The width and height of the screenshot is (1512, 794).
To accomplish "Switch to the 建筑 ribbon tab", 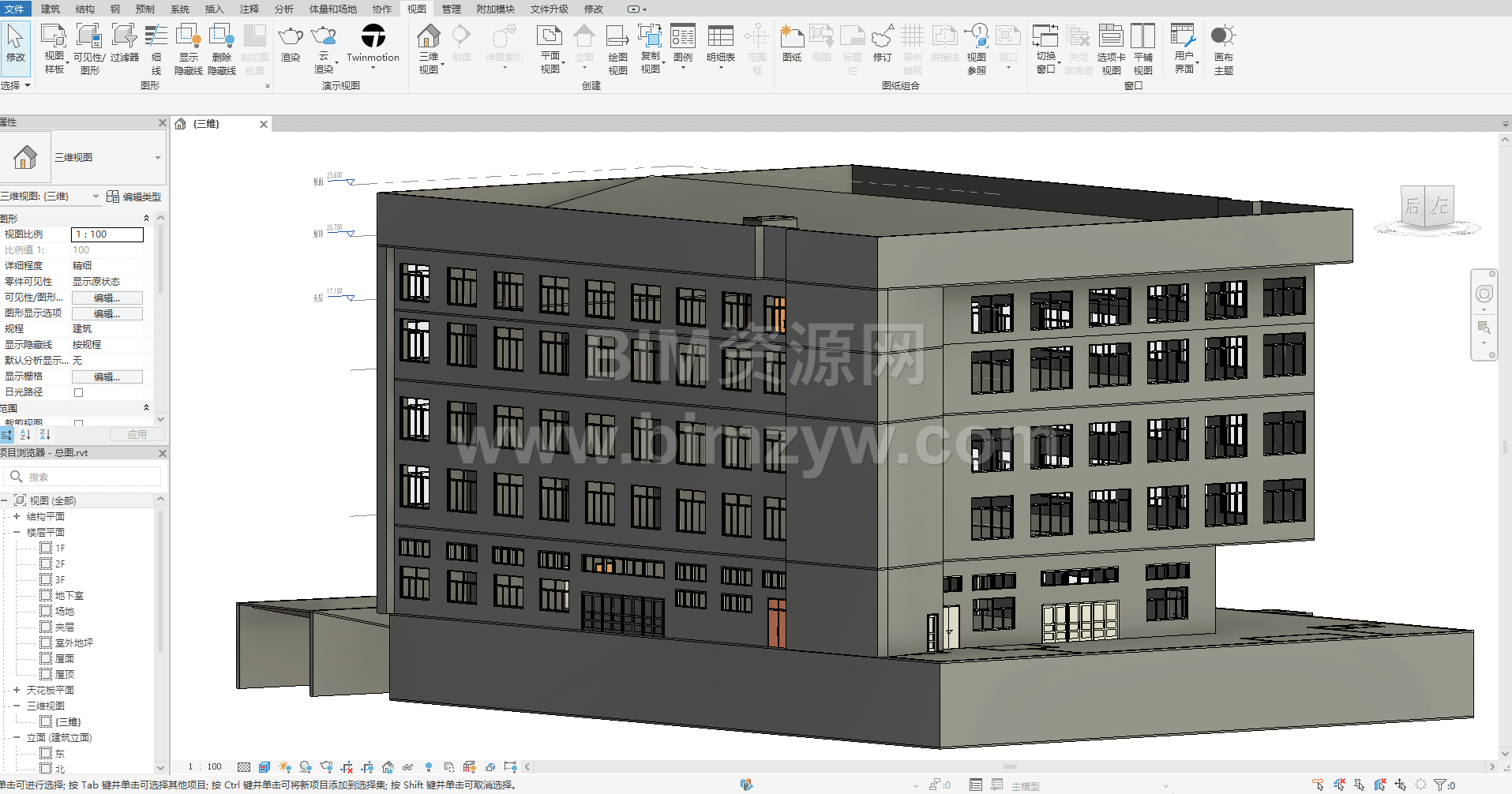I will pos(51,9).
